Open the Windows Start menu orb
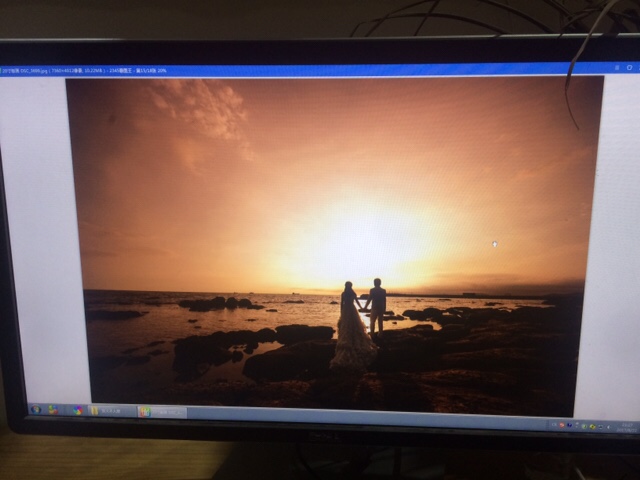Screen dimensions: 640x480 click(x=36, y=409)
